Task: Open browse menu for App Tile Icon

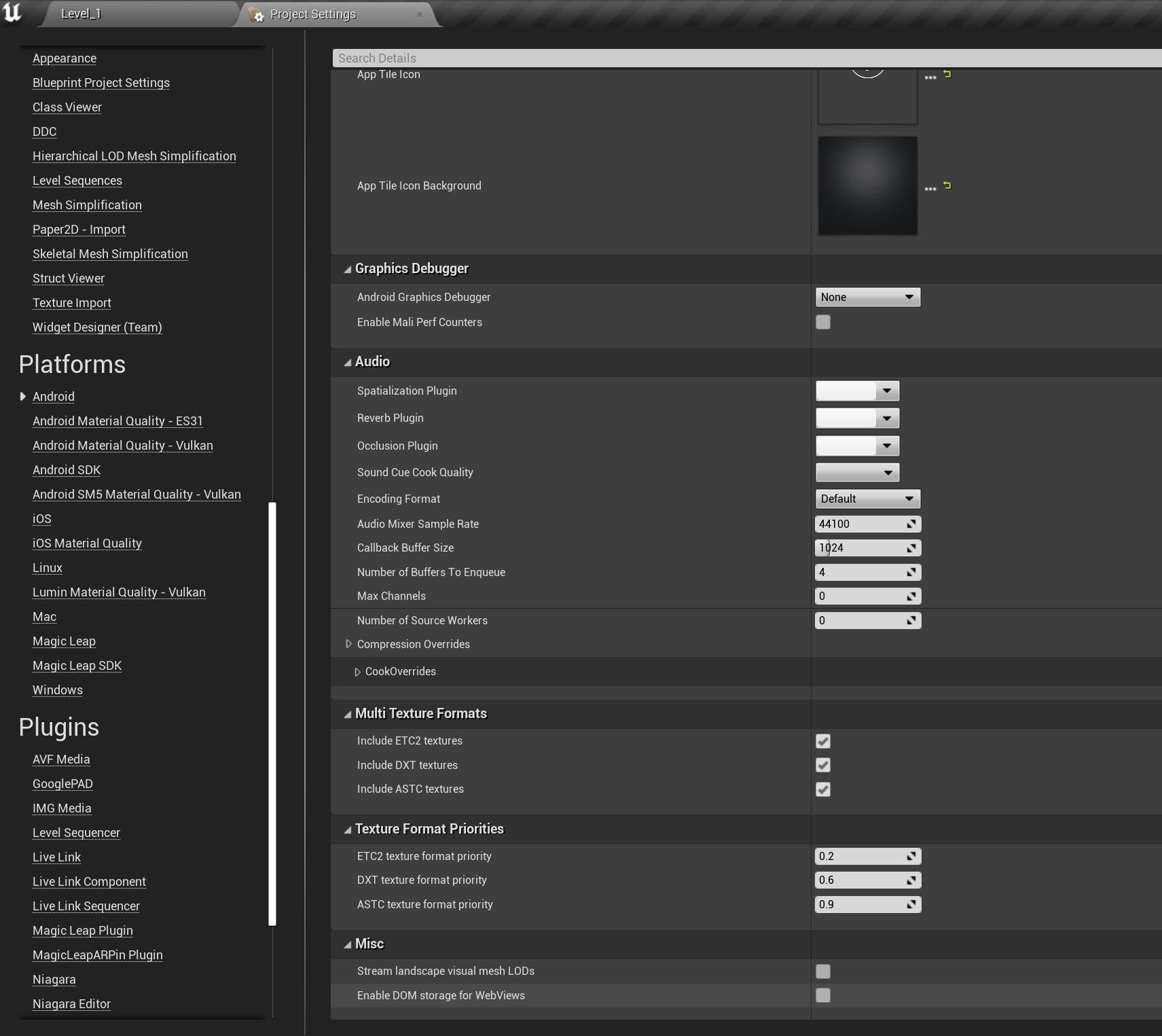Action: coord(930,77)
